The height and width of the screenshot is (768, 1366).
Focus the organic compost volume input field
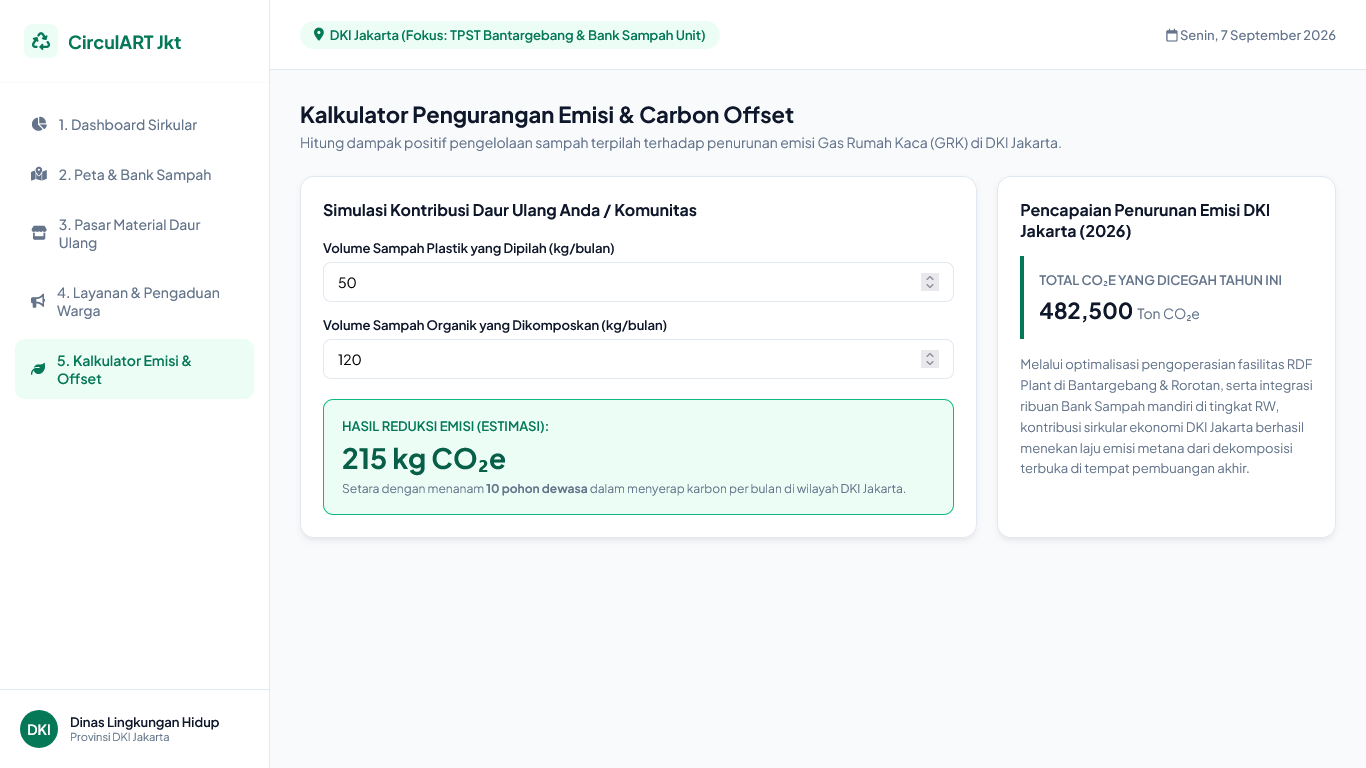pyautogui.click(x=638, y=359)
